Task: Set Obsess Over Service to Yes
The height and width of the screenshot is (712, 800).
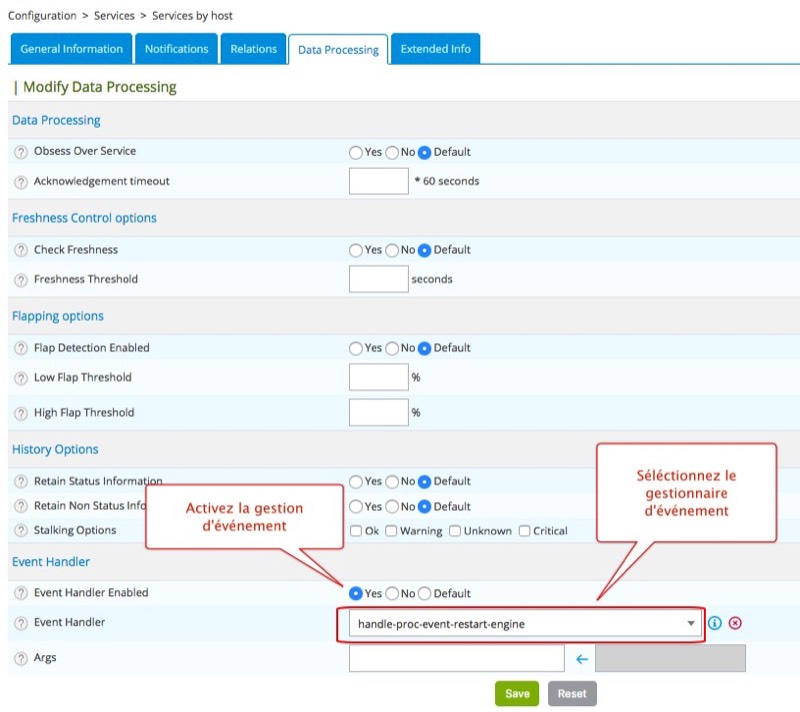Action: 356,153
